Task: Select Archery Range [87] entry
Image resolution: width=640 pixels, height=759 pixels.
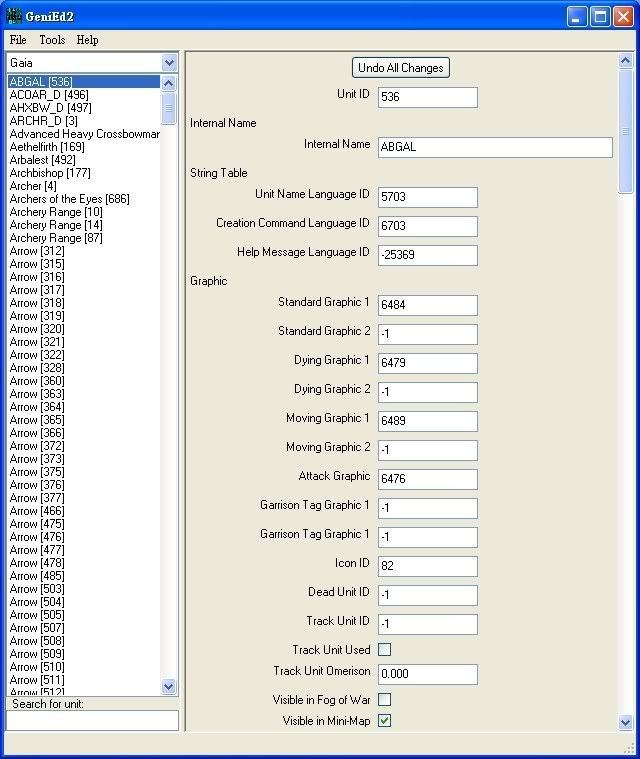Action: [84, 238]
